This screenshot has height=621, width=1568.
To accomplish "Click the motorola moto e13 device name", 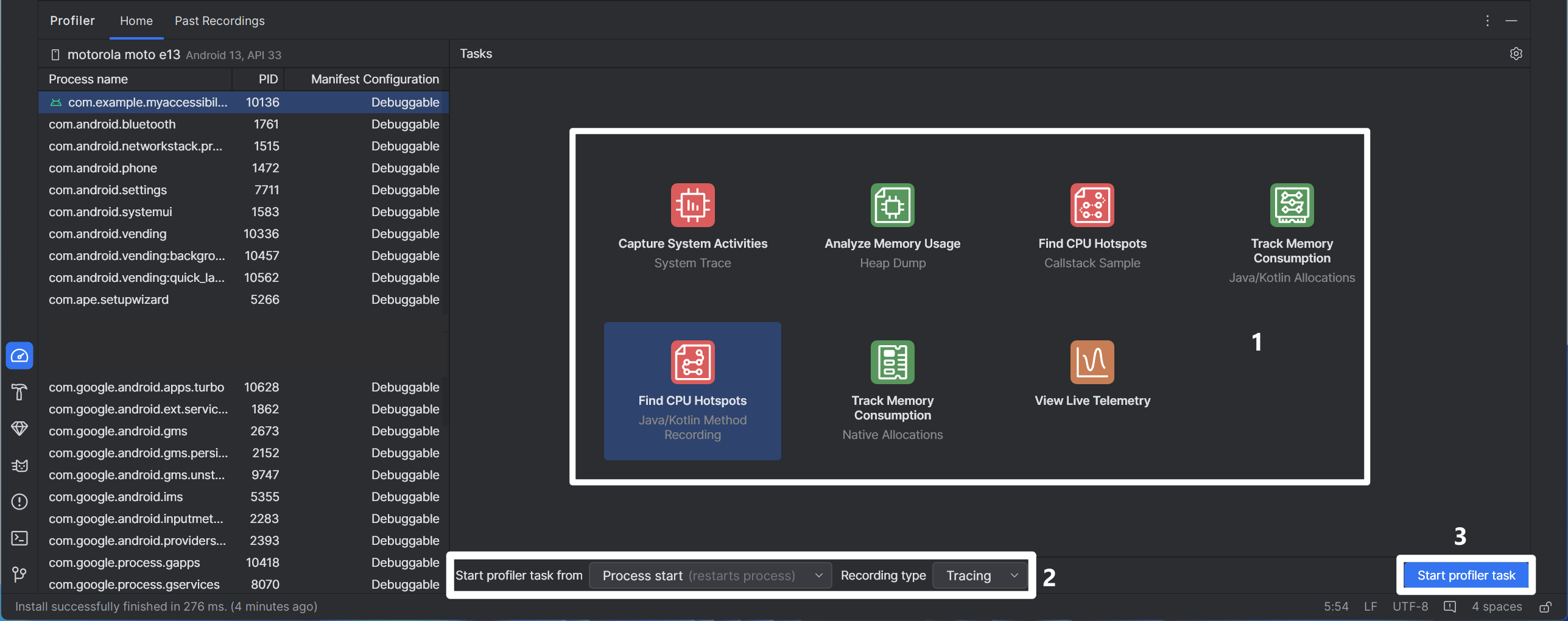I will 124,55.
